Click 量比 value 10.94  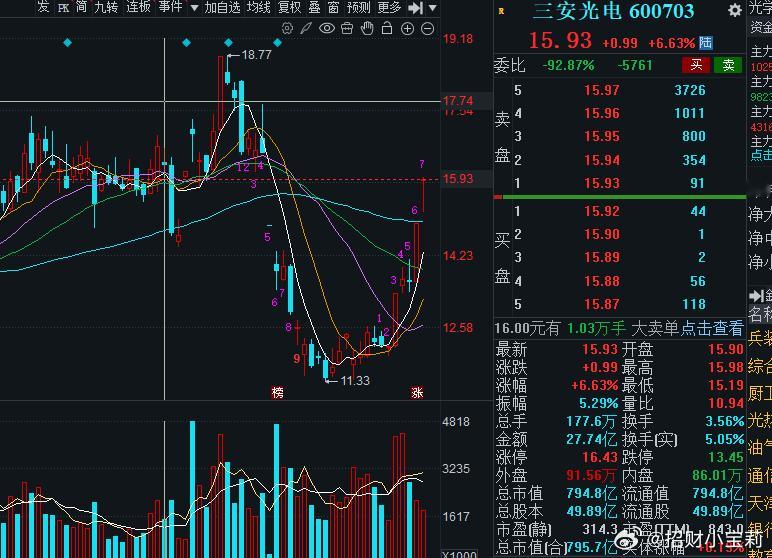726,403
